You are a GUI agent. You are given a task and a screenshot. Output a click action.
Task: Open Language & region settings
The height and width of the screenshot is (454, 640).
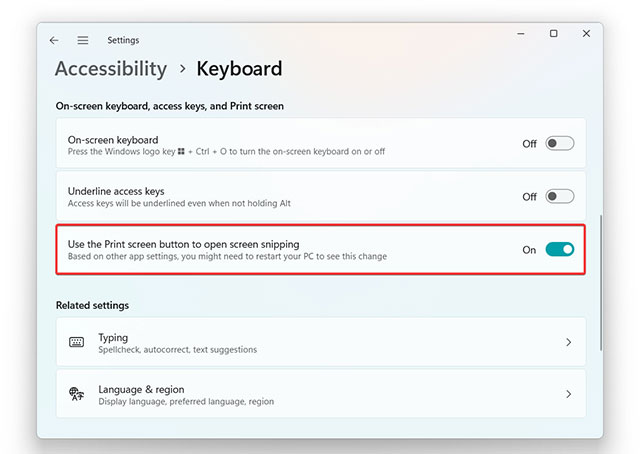click(300, 394)
